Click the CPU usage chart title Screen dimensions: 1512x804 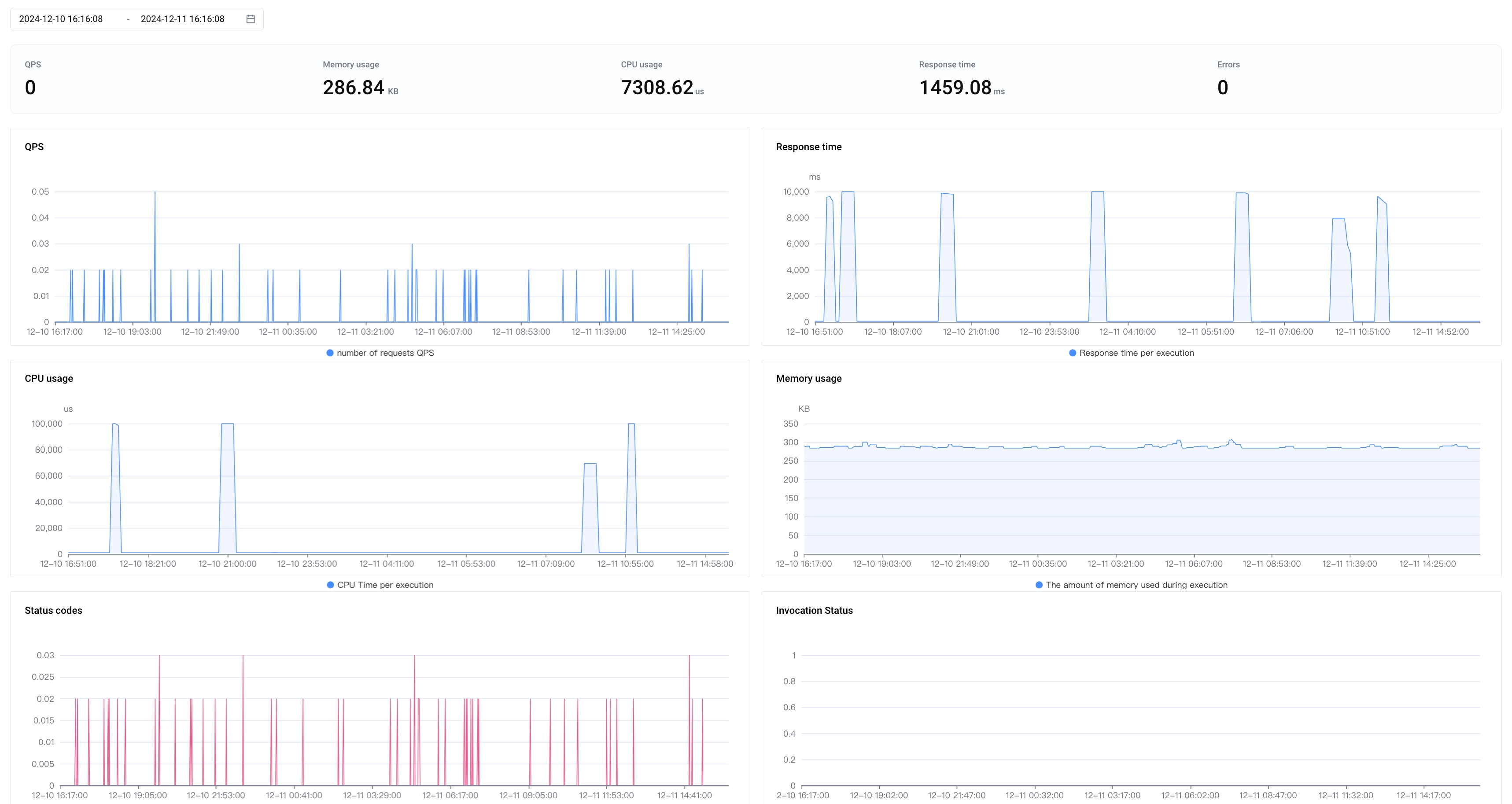49,379
